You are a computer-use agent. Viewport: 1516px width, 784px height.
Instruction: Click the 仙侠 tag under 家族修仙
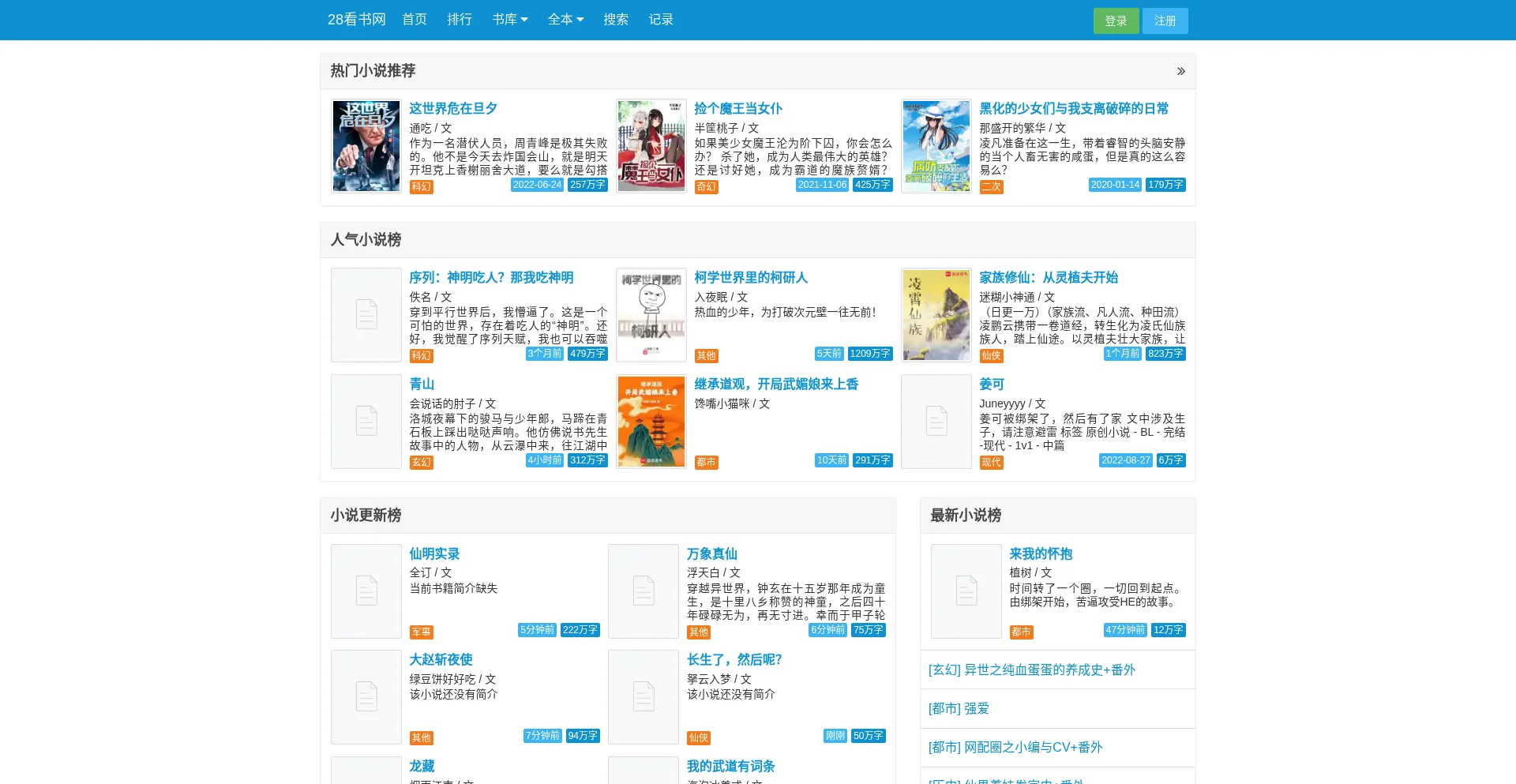pos(992,356)
